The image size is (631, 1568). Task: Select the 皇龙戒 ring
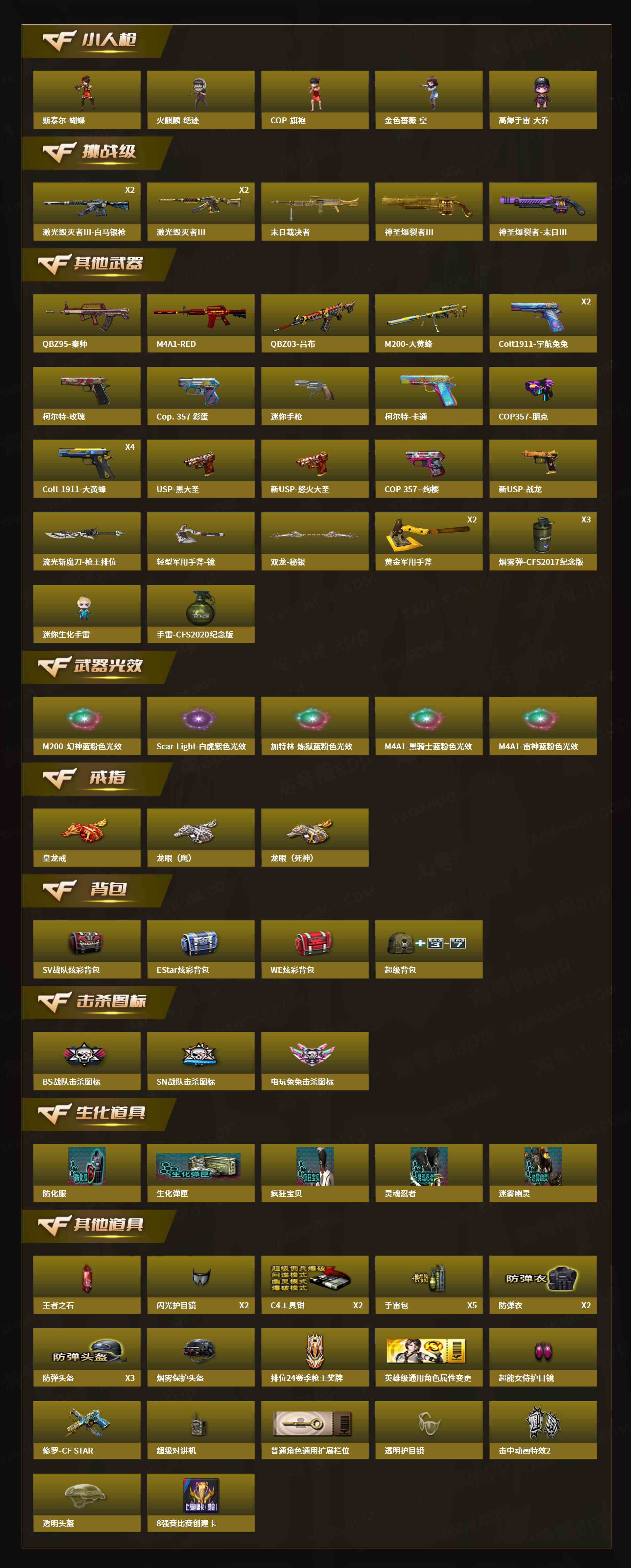tap(86, 837)
